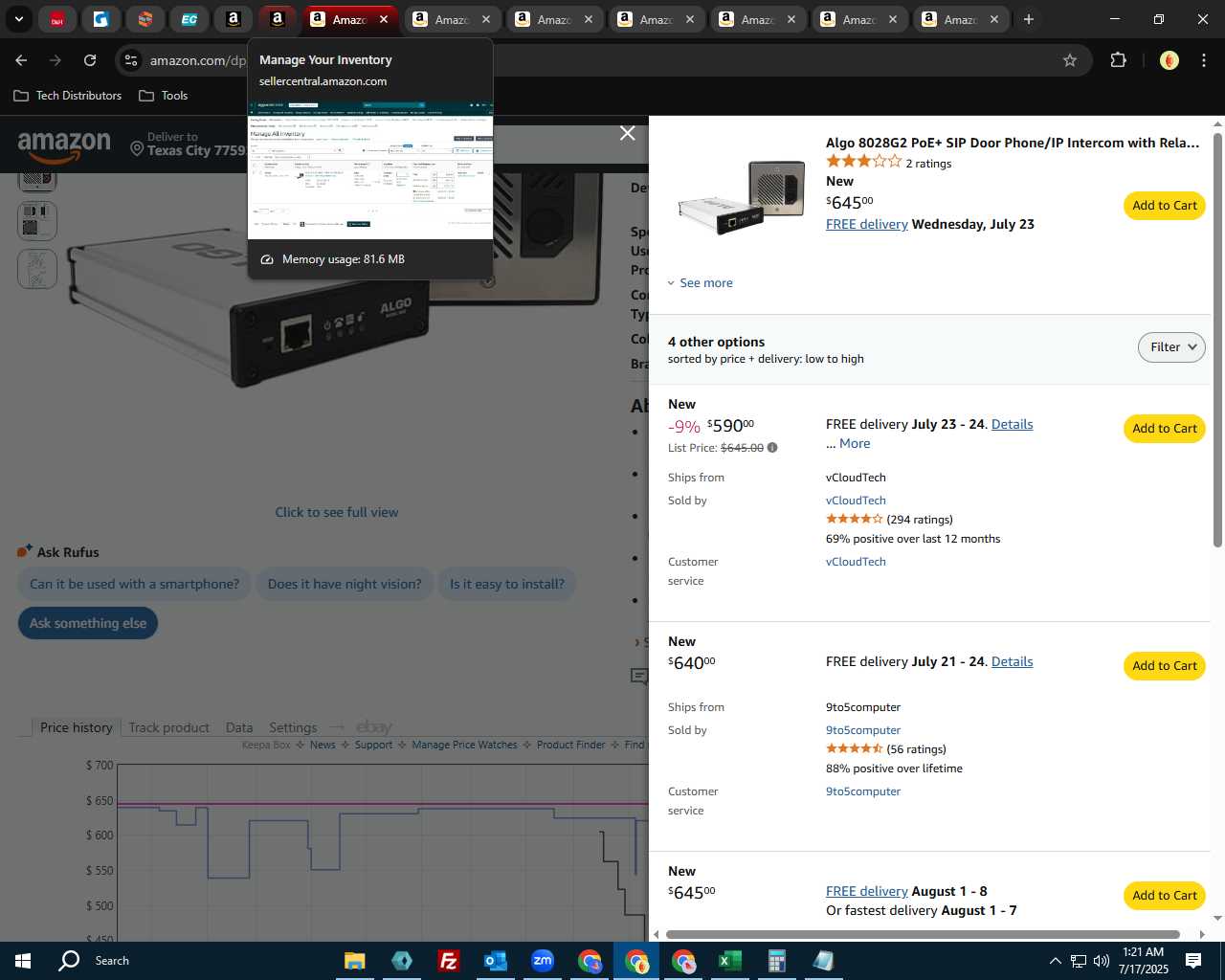Open Zoom from taskbar
Screen dimensions: 1225x980
[543, 961]
